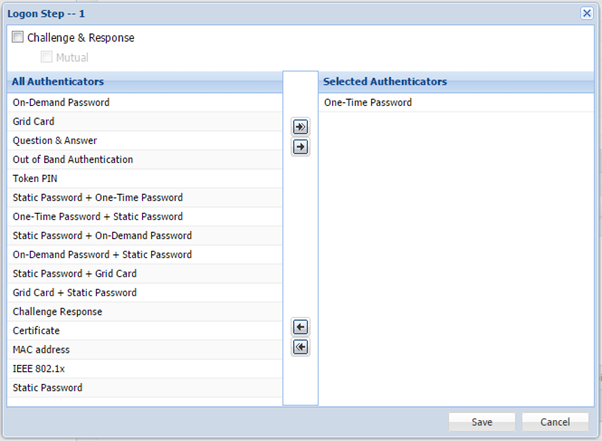Click the remove all authenticators double-arrow button

(300, 347)
